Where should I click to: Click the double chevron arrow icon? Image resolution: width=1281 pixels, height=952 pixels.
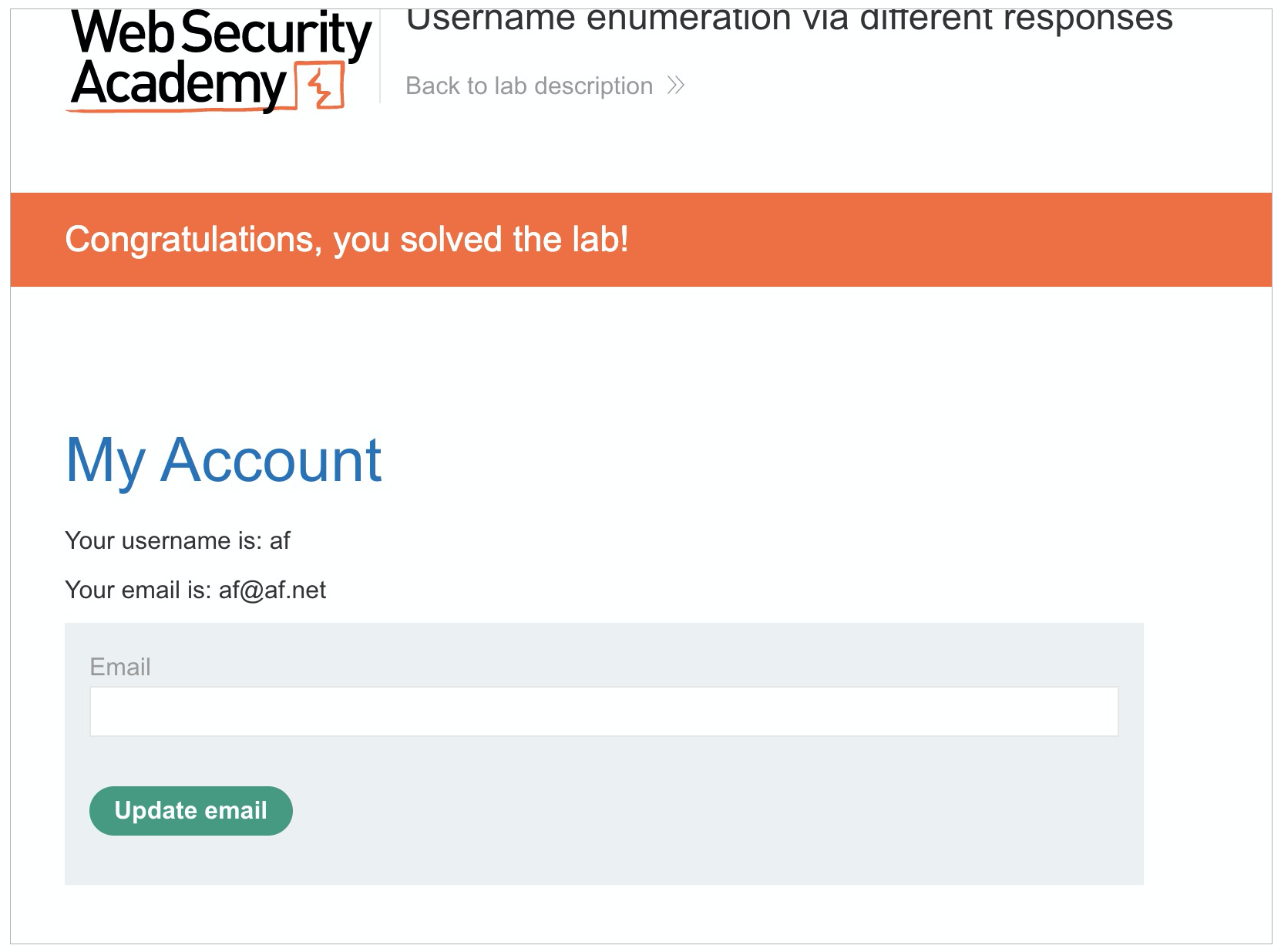click(x=676, y=86)
